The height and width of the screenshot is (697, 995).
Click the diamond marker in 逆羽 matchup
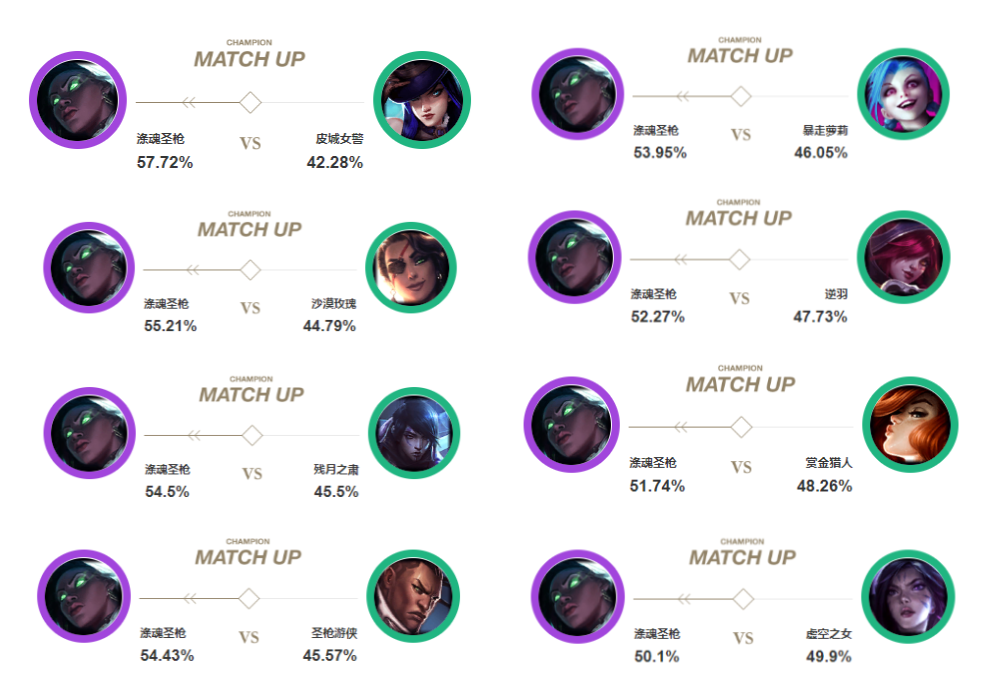739,260
